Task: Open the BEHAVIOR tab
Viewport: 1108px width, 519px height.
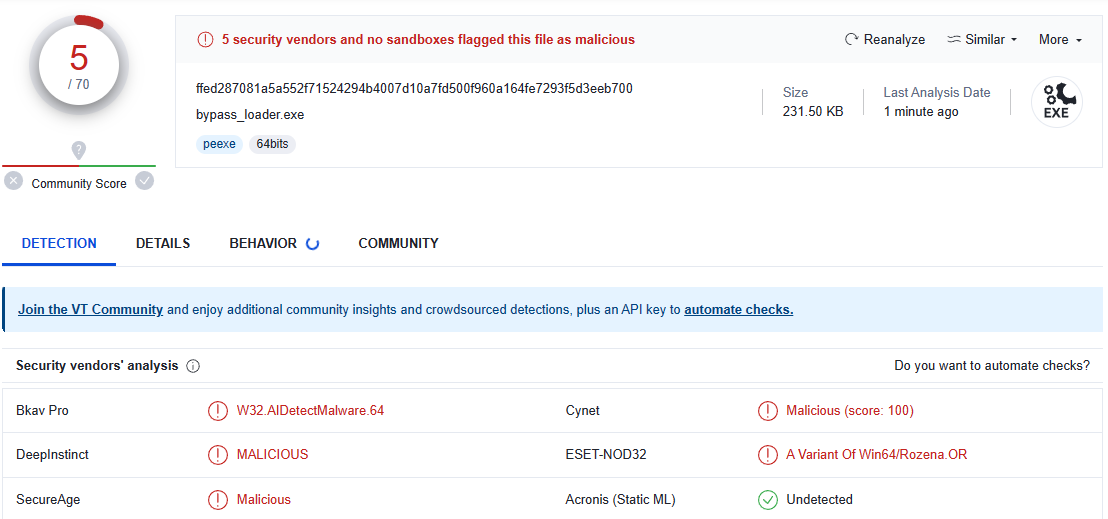Action: point(263,243)
